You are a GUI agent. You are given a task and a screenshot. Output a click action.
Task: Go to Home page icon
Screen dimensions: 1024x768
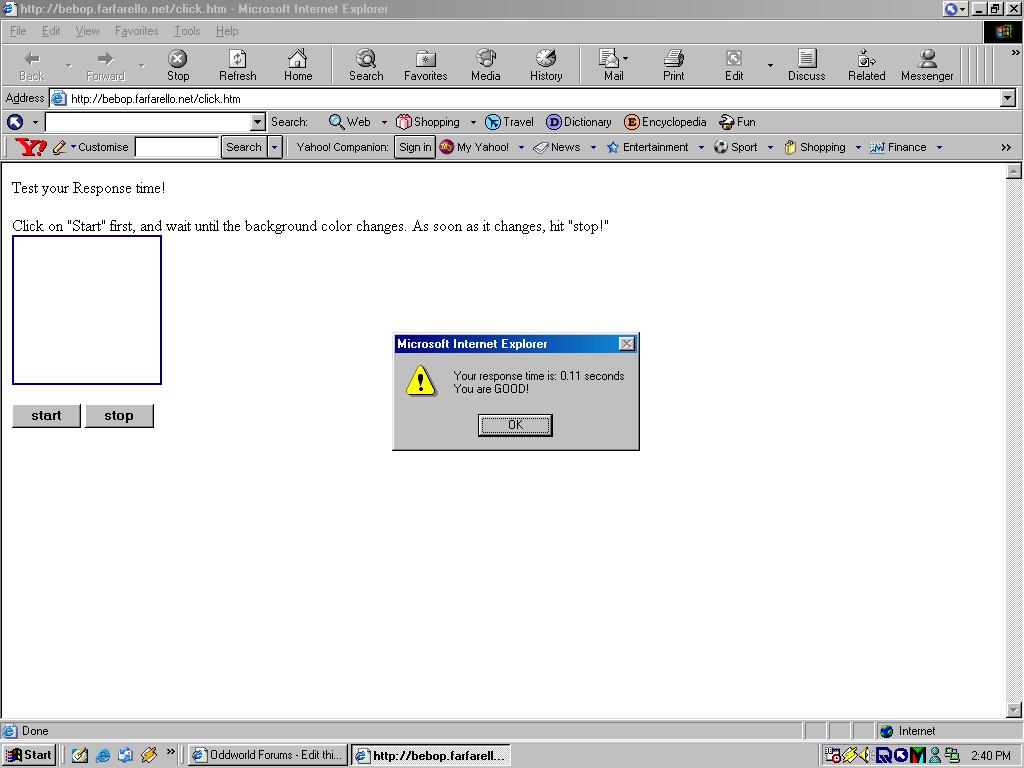[x=297, y=65]
